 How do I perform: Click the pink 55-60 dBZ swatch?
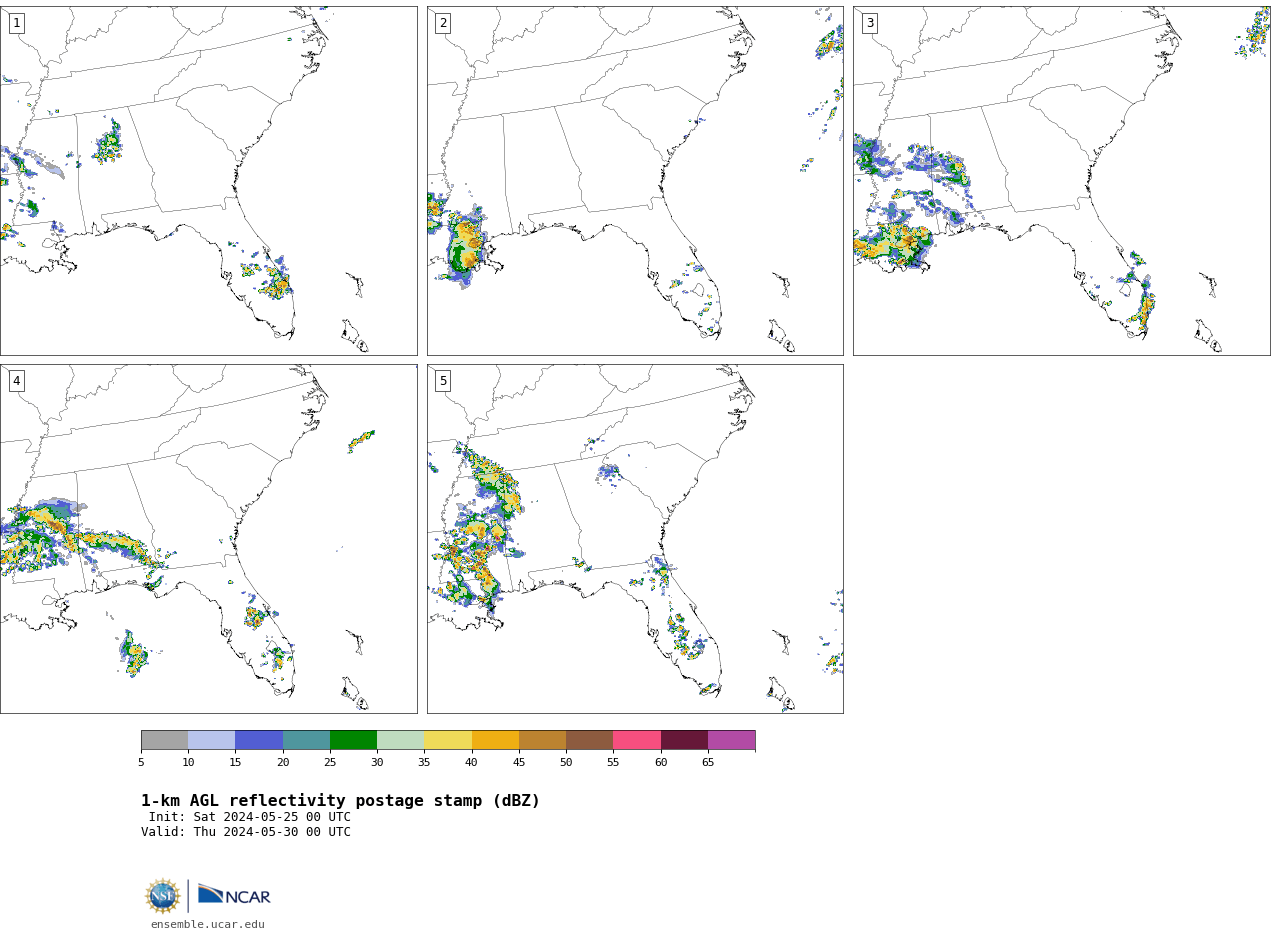[637, 740]
